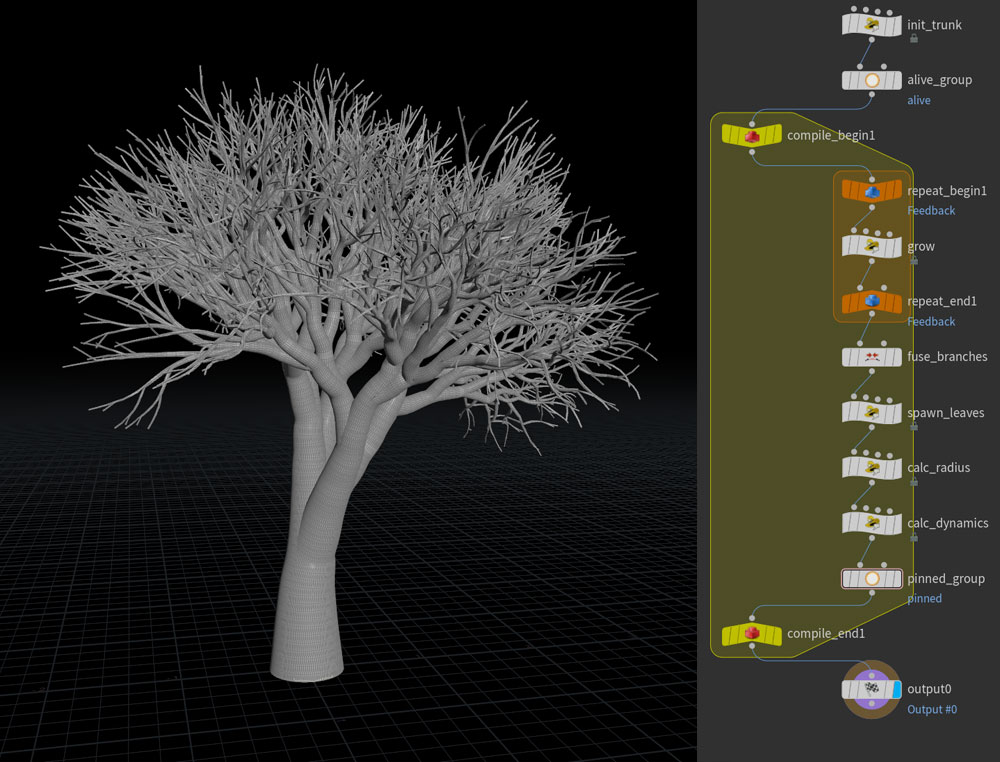
Task: Click the spawn_leaves wrangle node icon
Action: [871, 412]
